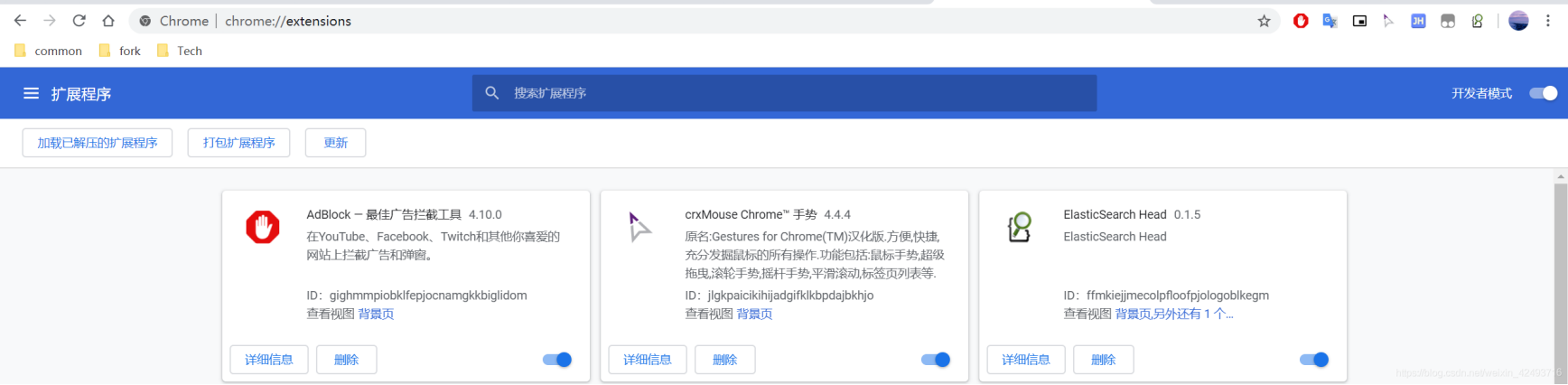Bookmark this page with the star icon
Image resolution: width=1568 pixels, height=385 pixels.
[x=1264, y=21]
